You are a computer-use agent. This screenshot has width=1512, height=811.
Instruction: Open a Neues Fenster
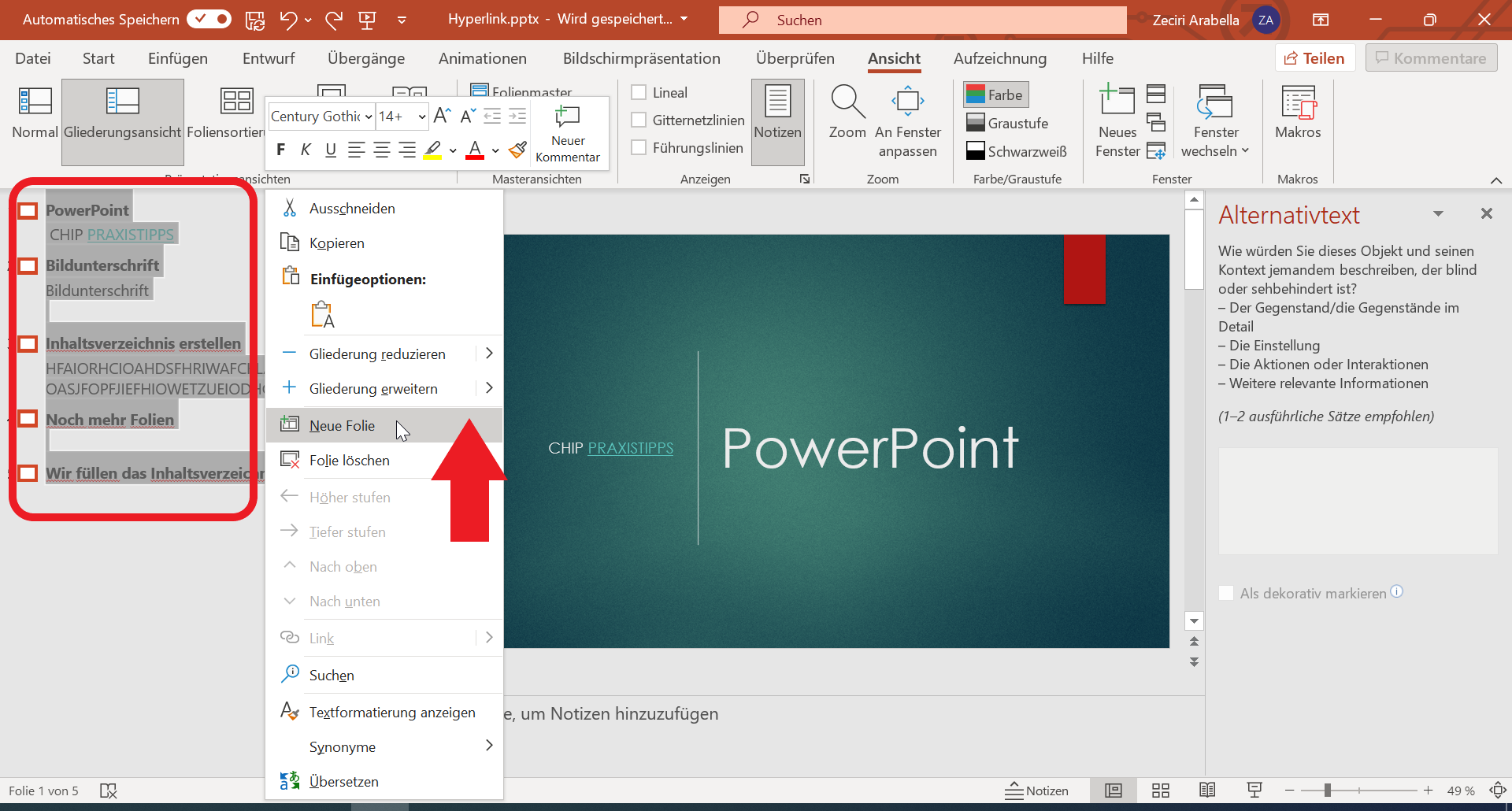pos(1117,122)
